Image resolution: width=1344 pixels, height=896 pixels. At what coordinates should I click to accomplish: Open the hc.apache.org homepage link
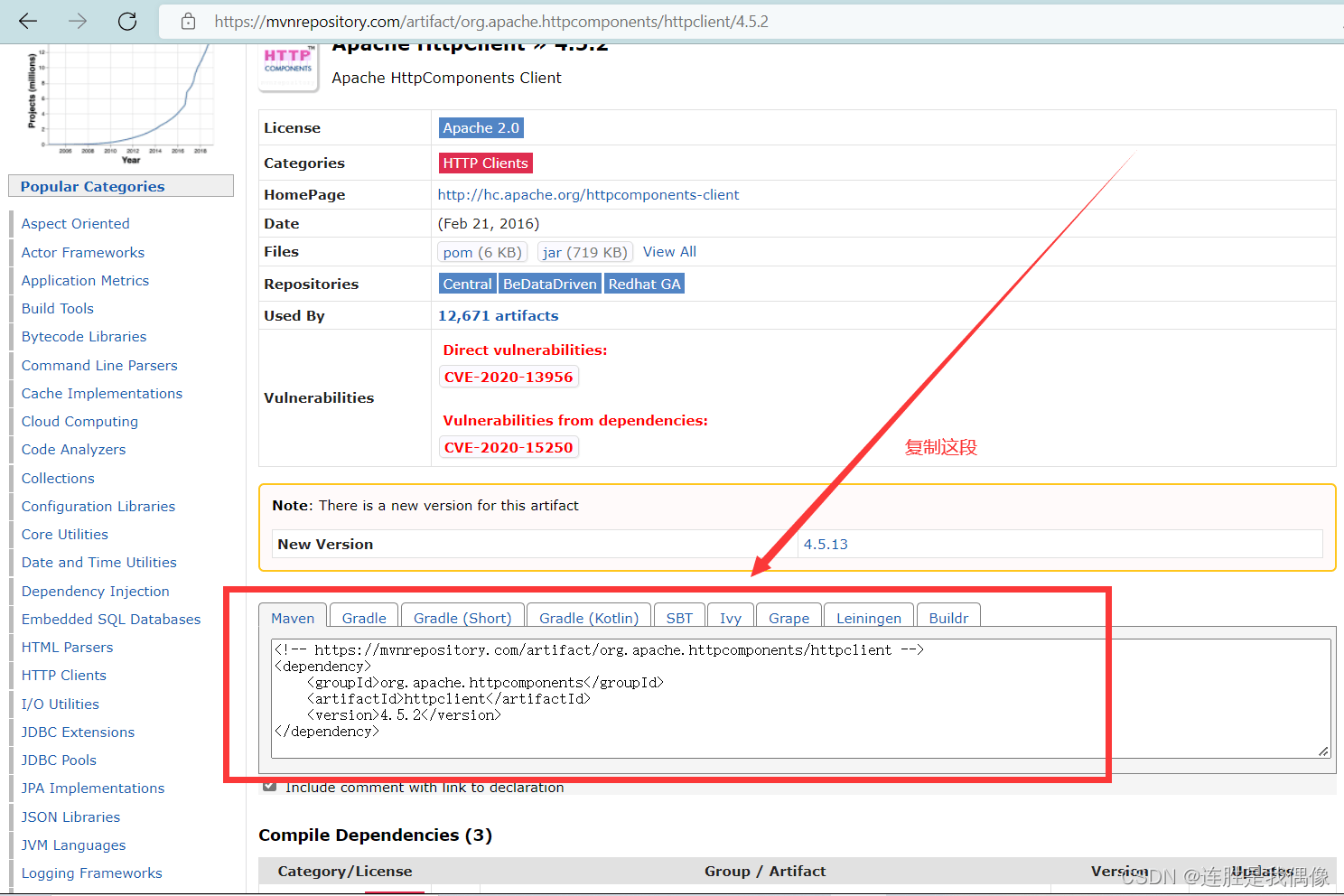(x=588, y=194)
